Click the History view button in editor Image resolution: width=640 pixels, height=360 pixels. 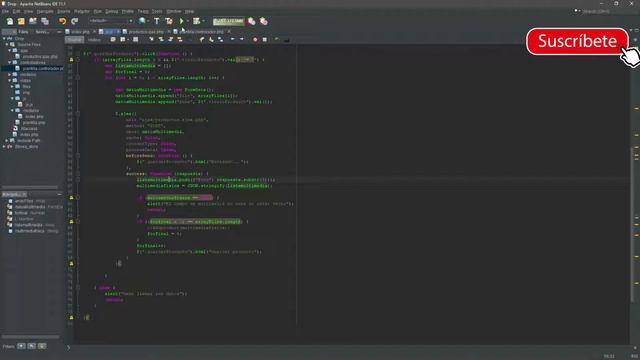click(94, 40)
